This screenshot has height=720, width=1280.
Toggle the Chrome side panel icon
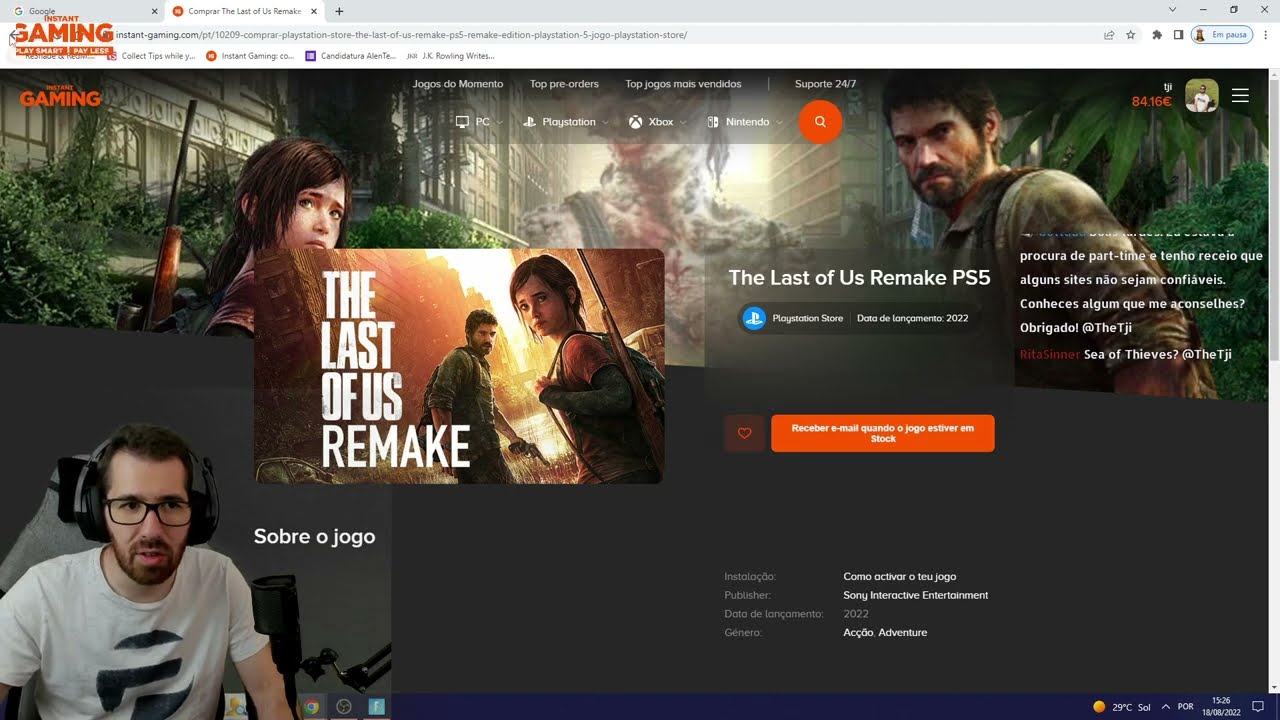[1178, 35]
